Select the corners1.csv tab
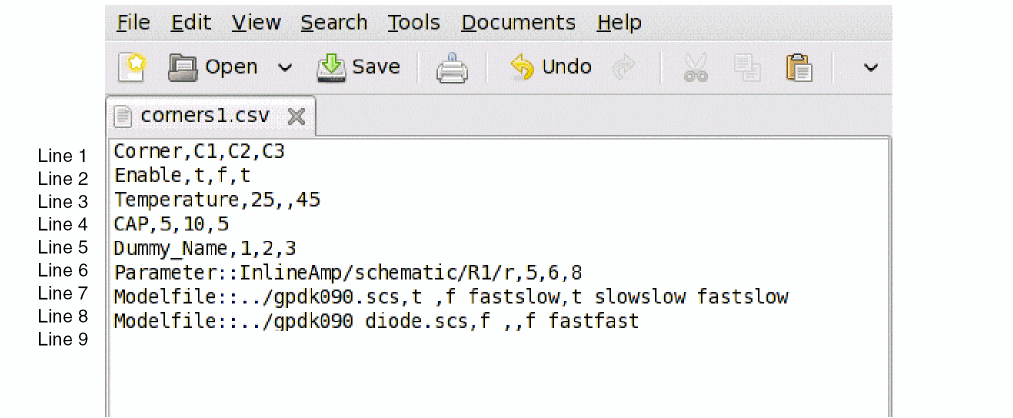The height and width of the screenshot is (418, 1013). 205,115
